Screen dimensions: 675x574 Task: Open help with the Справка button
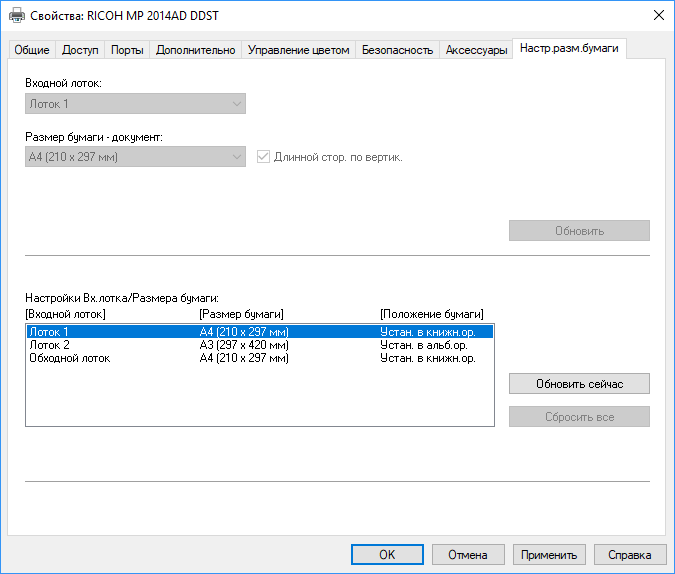coord(630,554)
